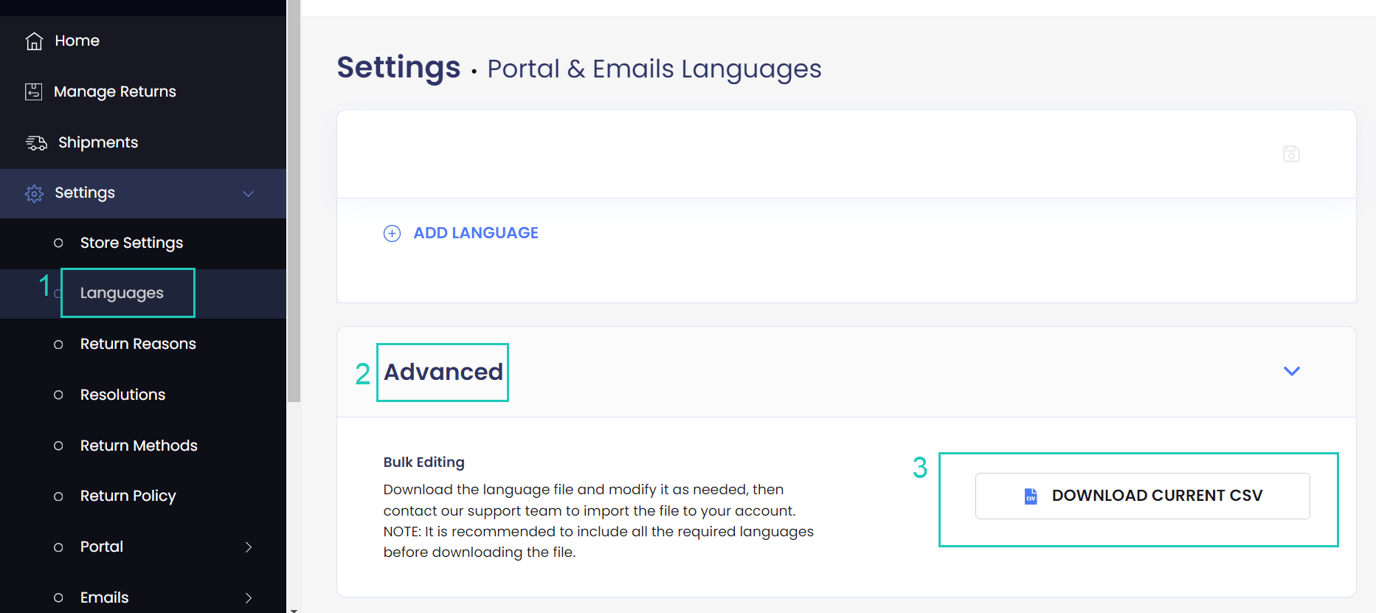1376x613 pixels.
Task: Click the CSV file icon
Action: point(1030,496)
